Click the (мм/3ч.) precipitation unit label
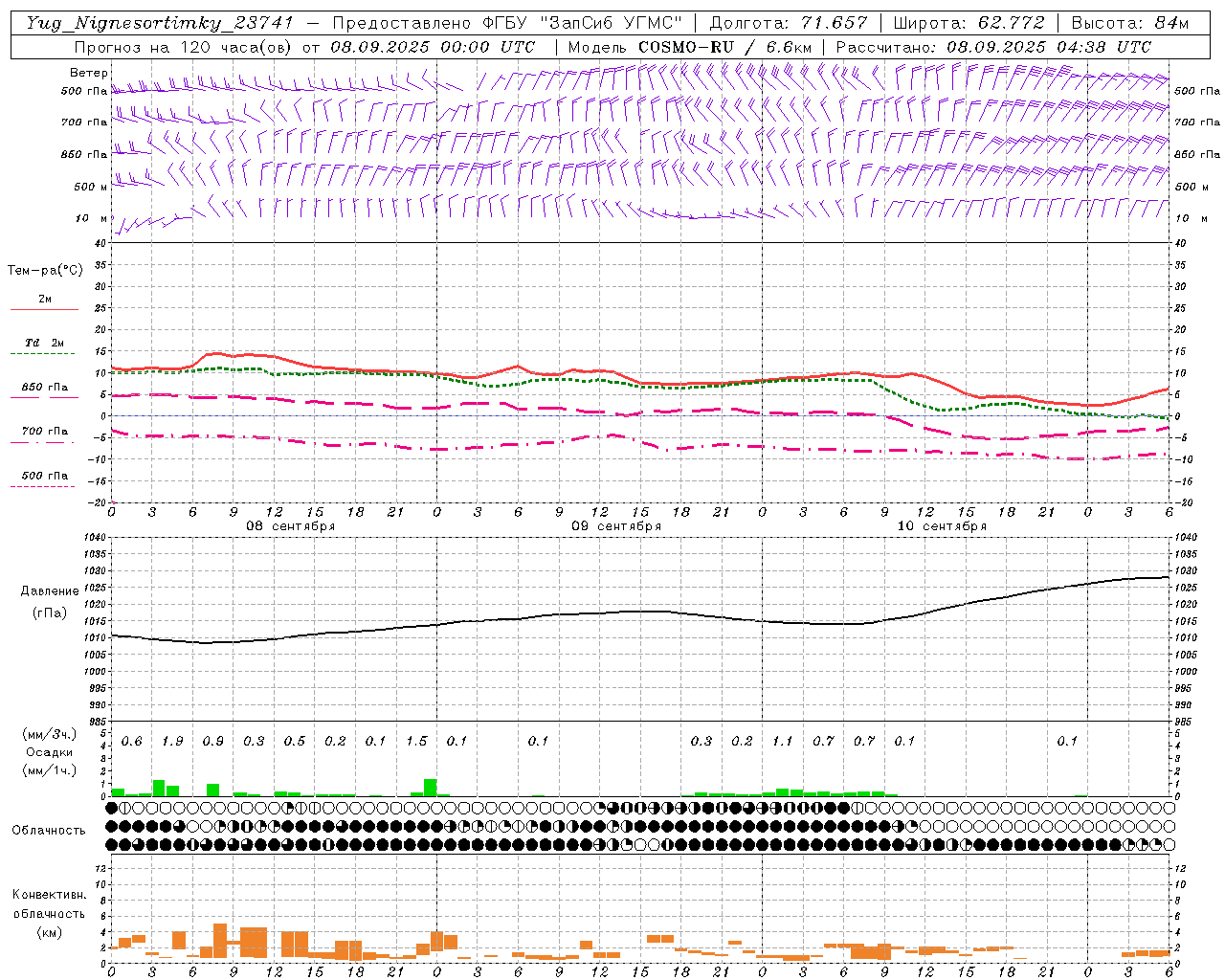The height and width of the screenshot is (980, 1225). 49,734
